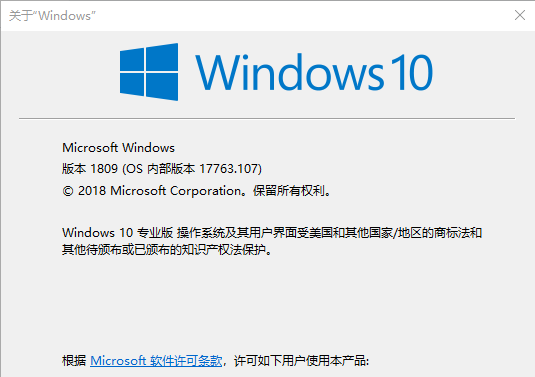This screenshot has height=377, width=535.
Task: Click the OS build number 17763.107
Action: tap(229, 169)
